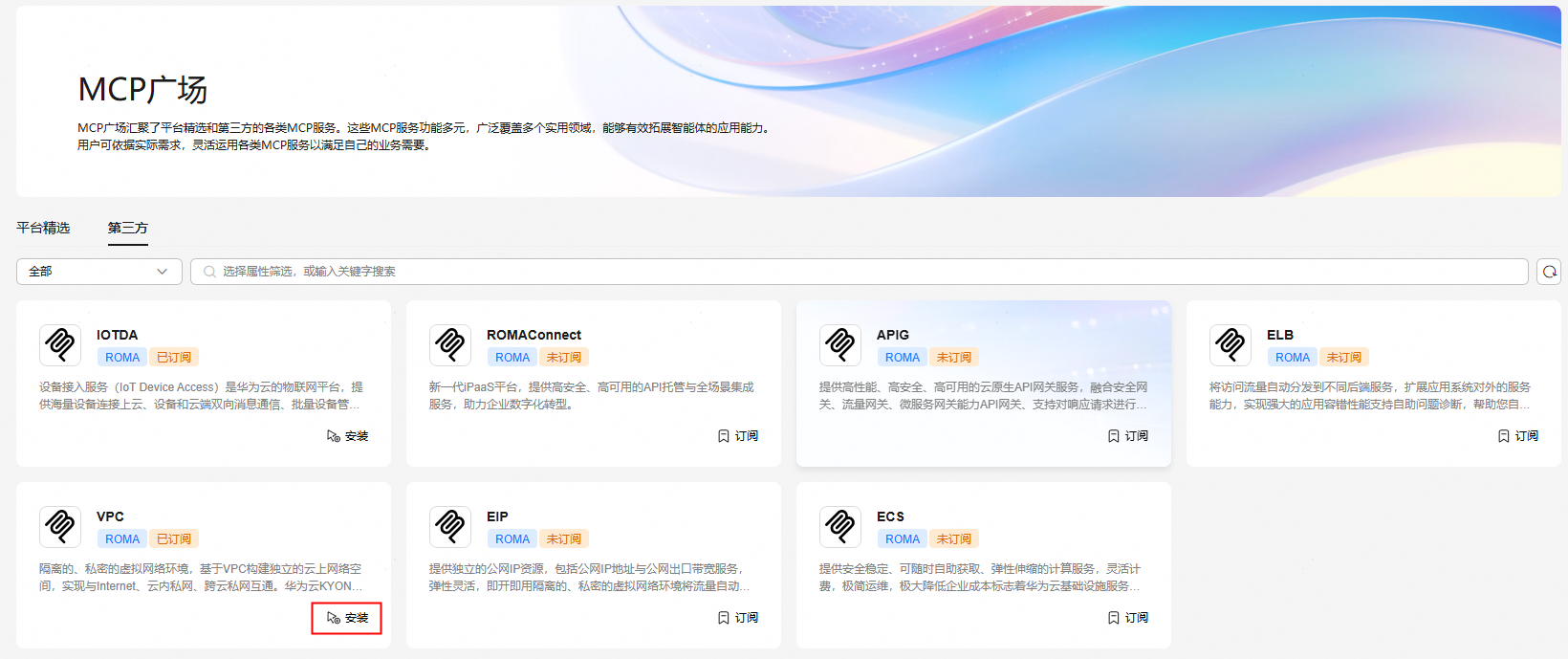The image size is (1568, 659).
Task: Install the IOTDA MCP service
Action: (x=348, y=436)
